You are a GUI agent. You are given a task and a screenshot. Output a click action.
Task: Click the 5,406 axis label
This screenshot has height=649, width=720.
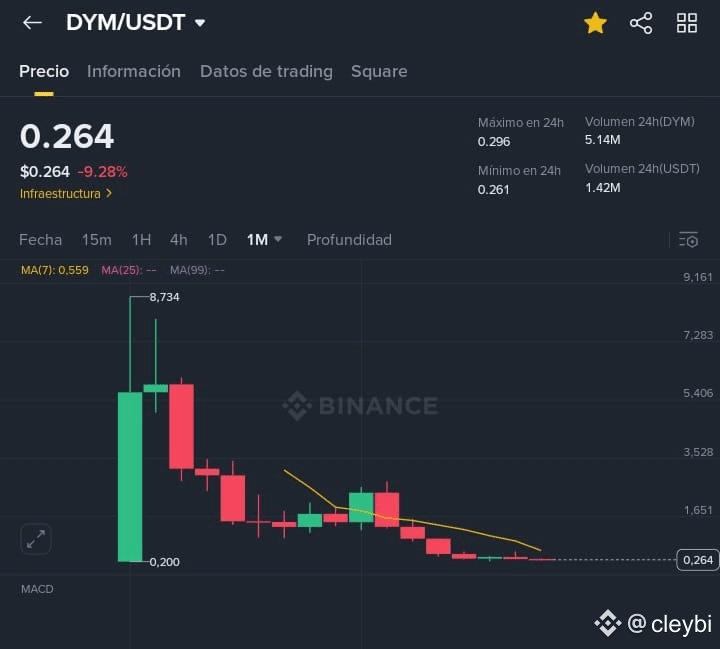click(x=698, y=393)
